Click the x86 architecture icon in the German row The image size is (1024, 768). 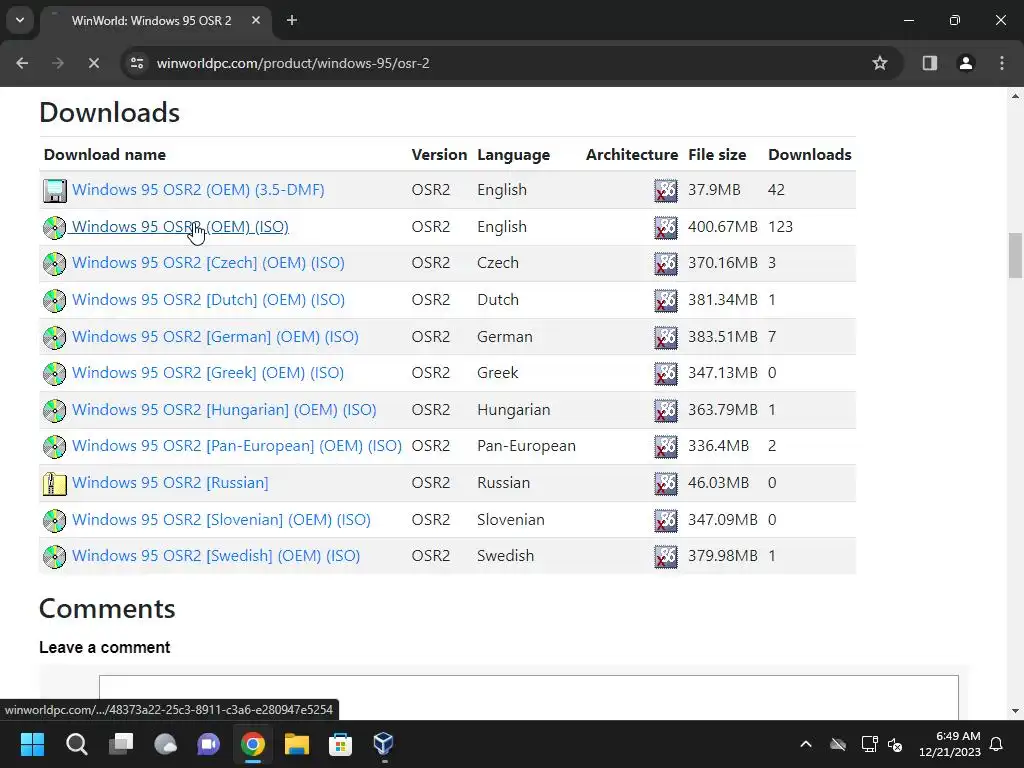tap(666, 337)
